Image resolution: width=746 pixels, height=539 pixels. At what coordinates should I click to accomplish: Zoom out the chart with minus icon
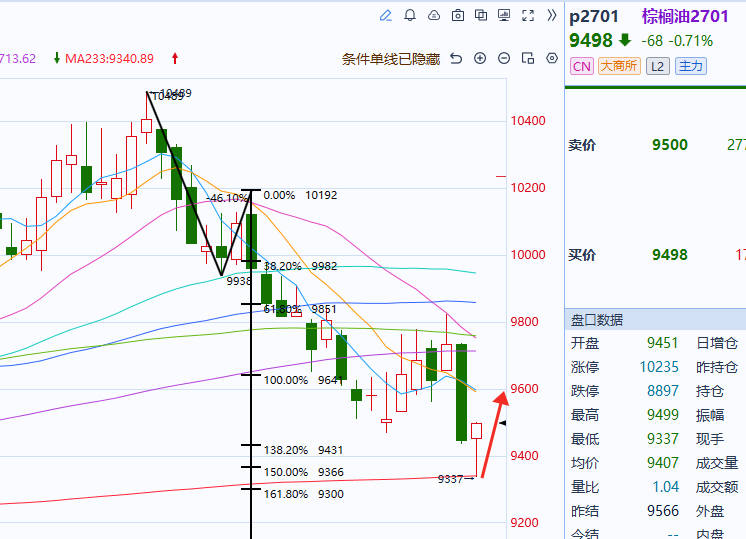click(x=504, y=59)
